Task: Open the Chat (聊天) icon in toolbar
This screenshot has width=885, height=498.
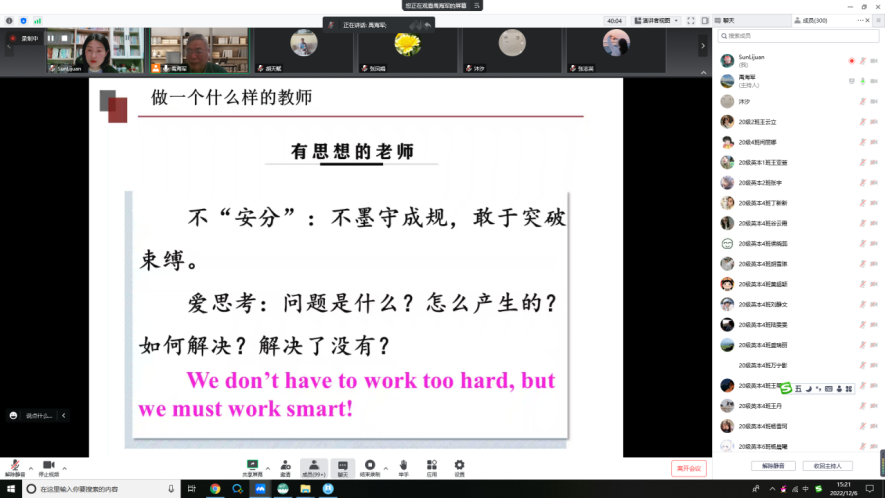Action: point(342,465)
